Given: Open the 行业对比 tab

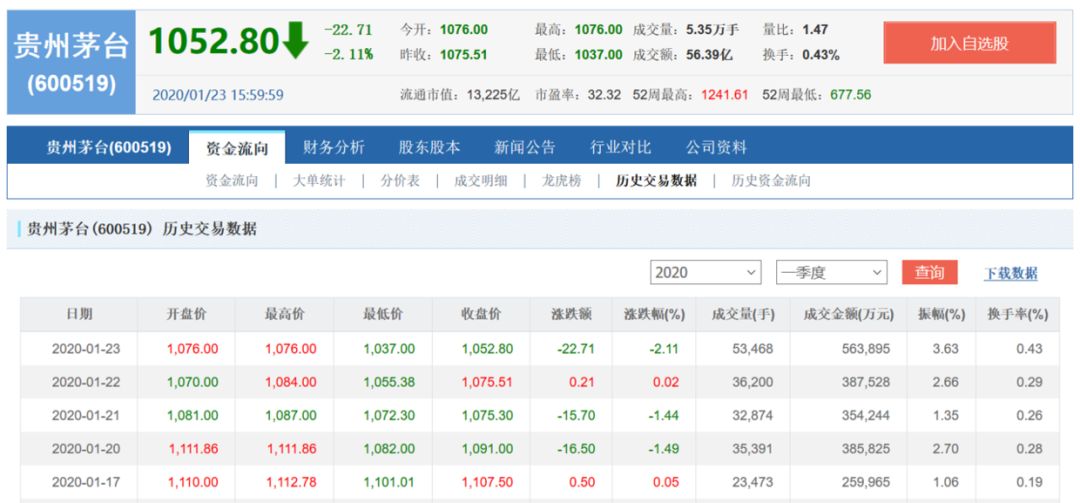Looking at the screenshot, I should [x=621, y=147].
